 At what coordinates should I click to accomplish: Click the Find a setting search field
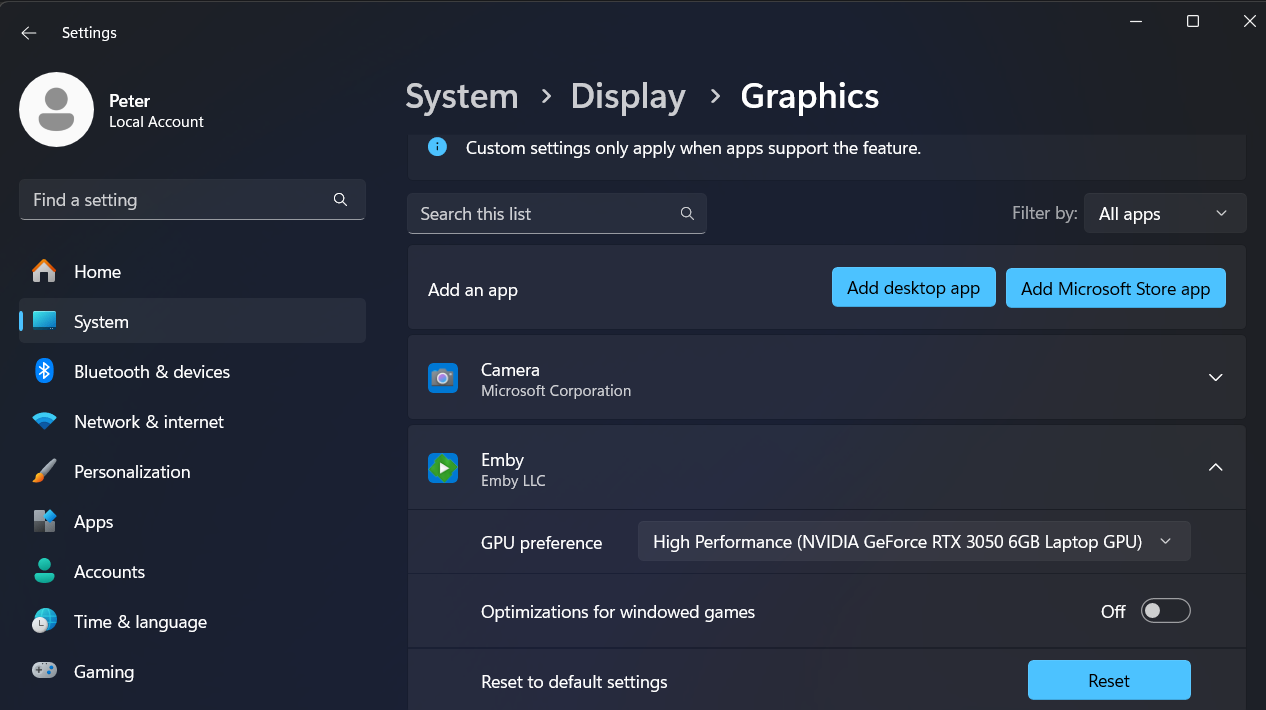pos(175,200)
